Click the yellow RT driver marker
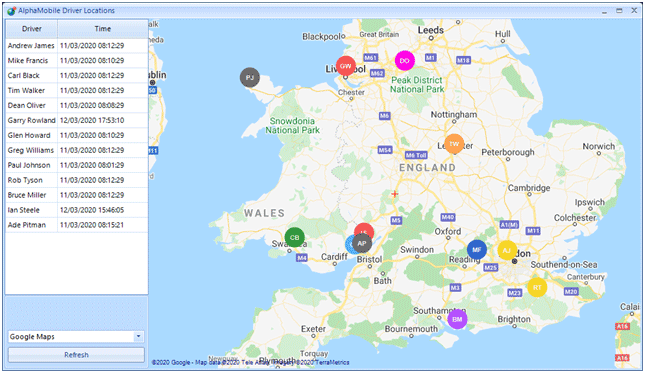Image resolution: width=645 pixels, height=373 pixels. pos(537,287)
